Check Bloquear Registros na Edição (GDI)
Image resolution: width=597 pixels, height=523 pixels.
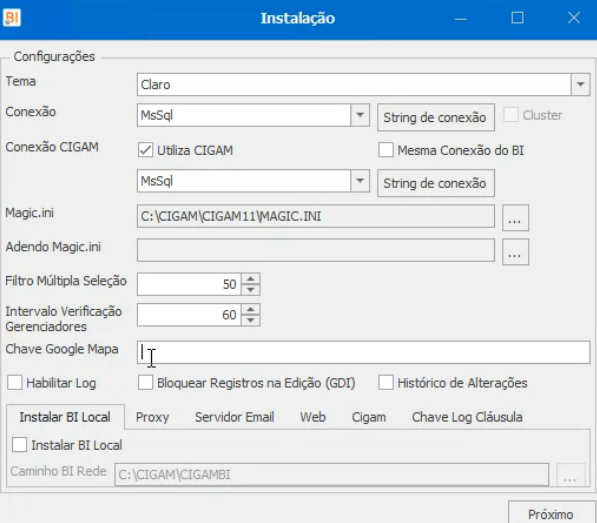pyautogui.click(x=145, y=383)
